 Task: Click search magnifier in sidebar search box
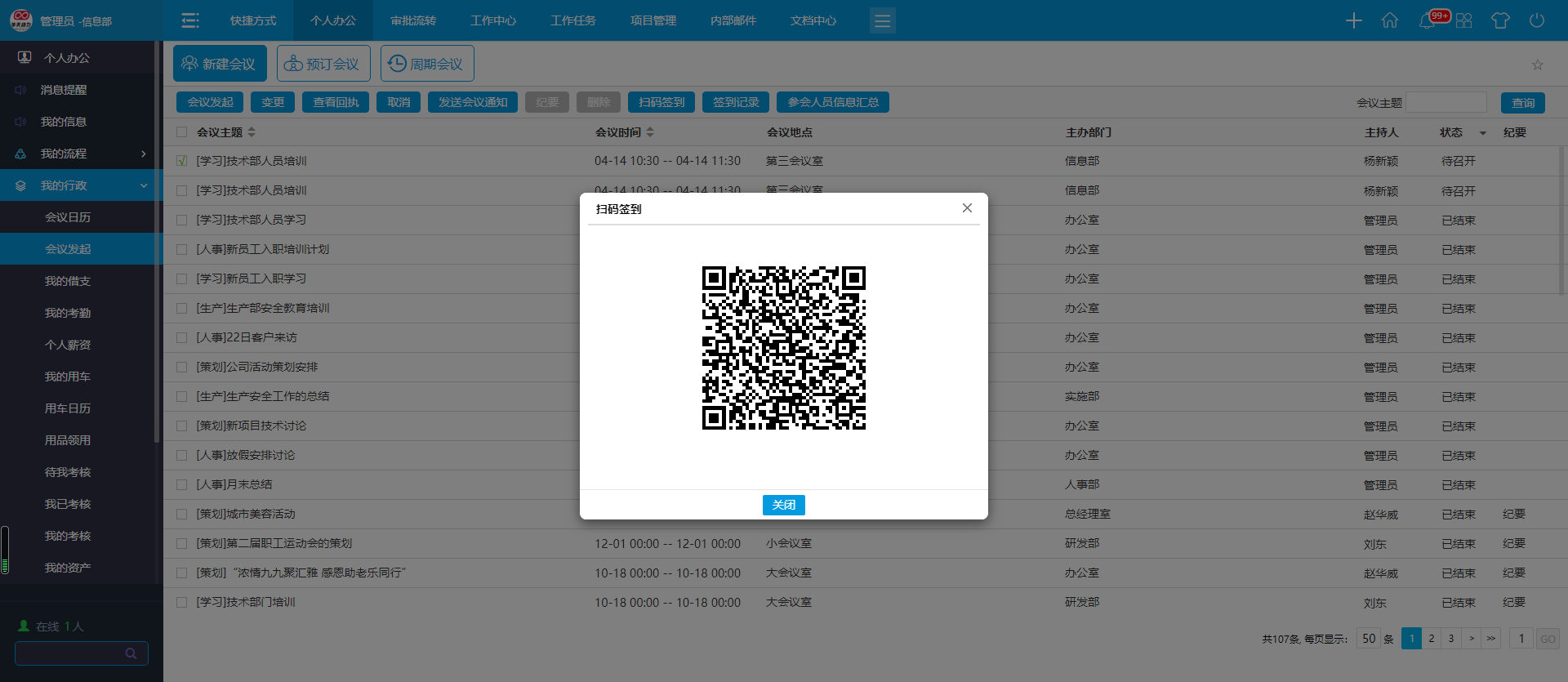[131, 653]
